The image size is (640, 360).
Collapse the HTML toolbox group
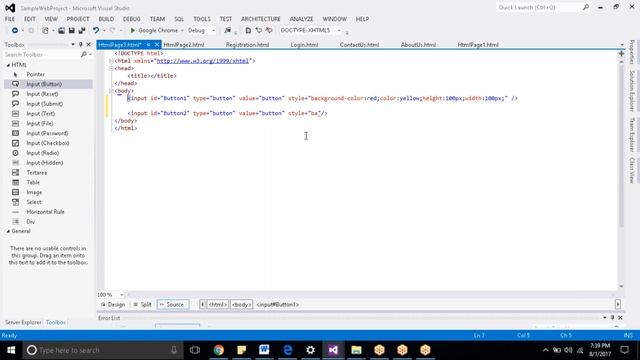tap(8, 65)
